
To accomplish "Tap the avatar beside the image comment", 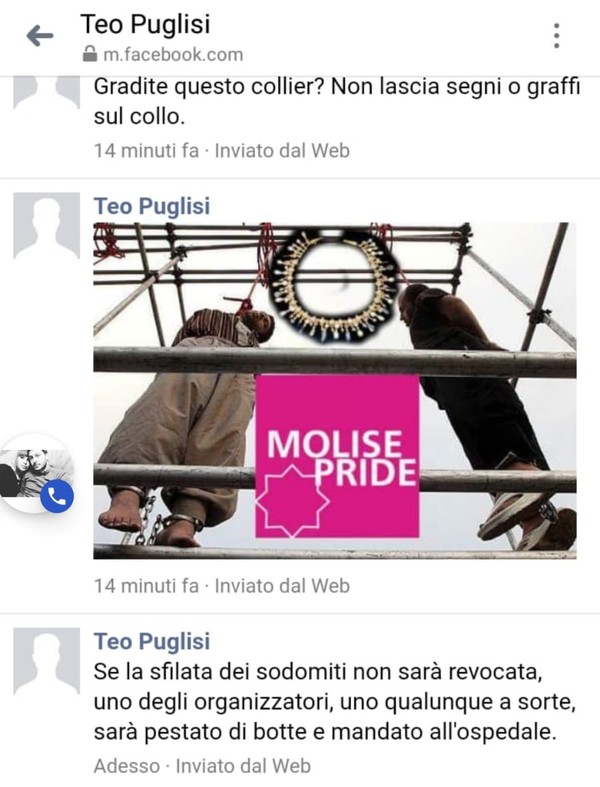I will click(x=46, y=225).
